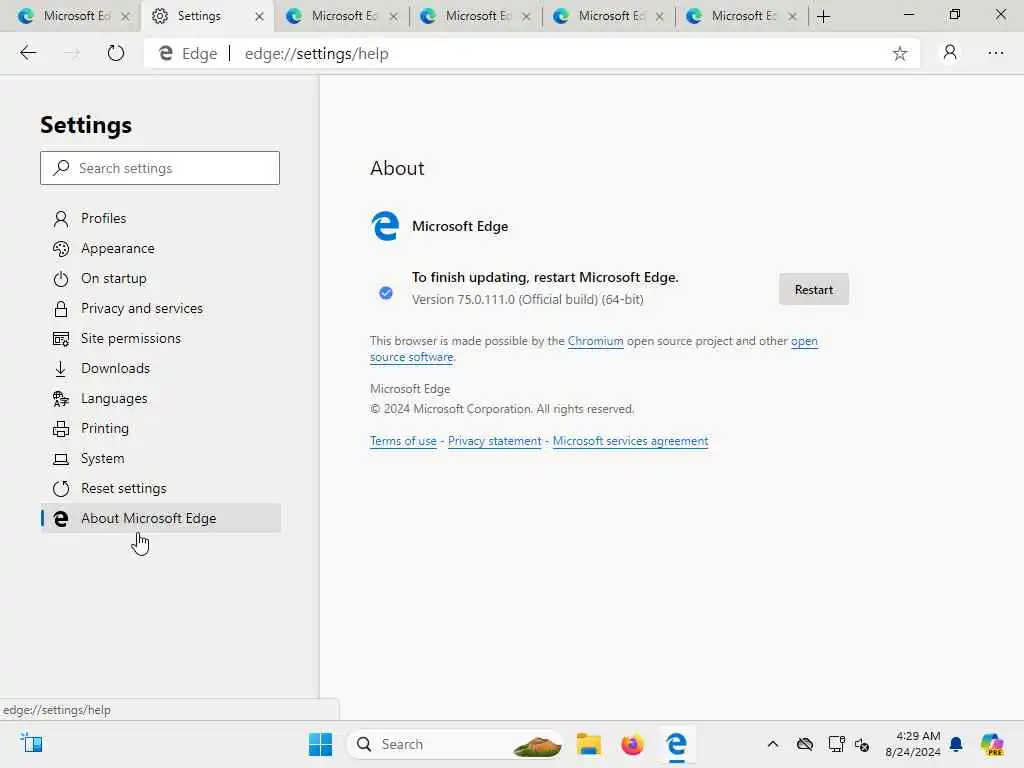Open the Chromium link
This screenshot has height=768, width=1024.
595,341
